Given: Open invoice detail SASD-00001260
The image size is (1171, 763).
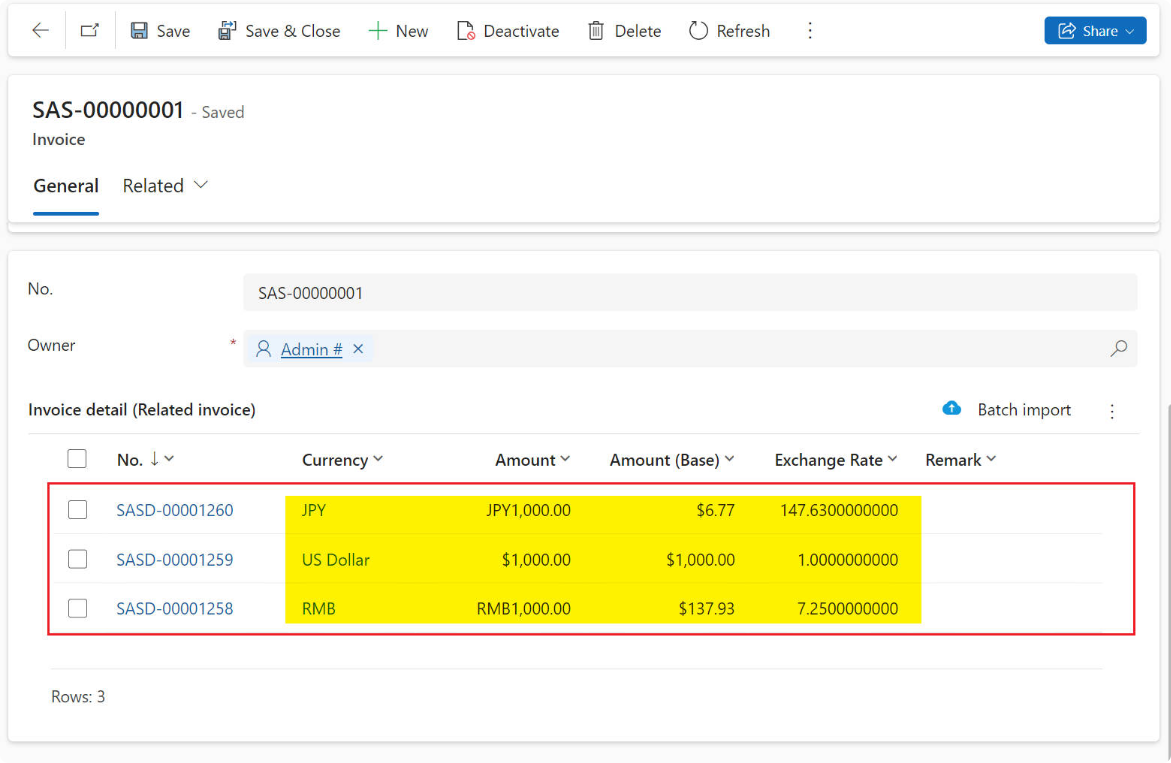Looking at the screenshot, I should click(x=175, y=510).
